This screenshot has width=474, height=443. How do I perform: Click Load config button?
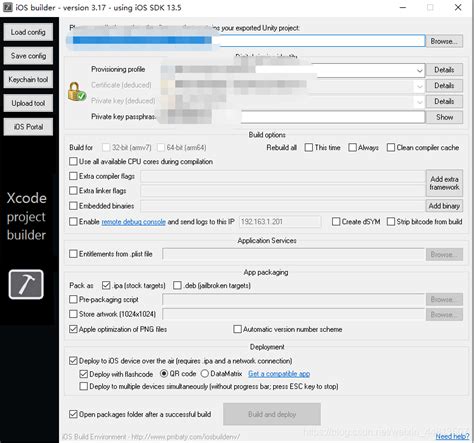(x=28, y=32)
